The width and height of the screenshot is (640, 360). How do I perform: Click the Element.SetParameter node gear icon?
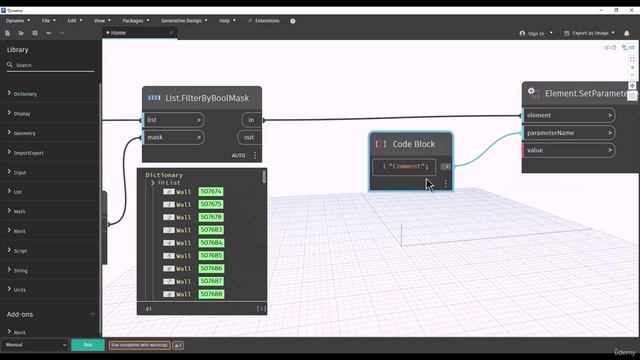point(533,93)
